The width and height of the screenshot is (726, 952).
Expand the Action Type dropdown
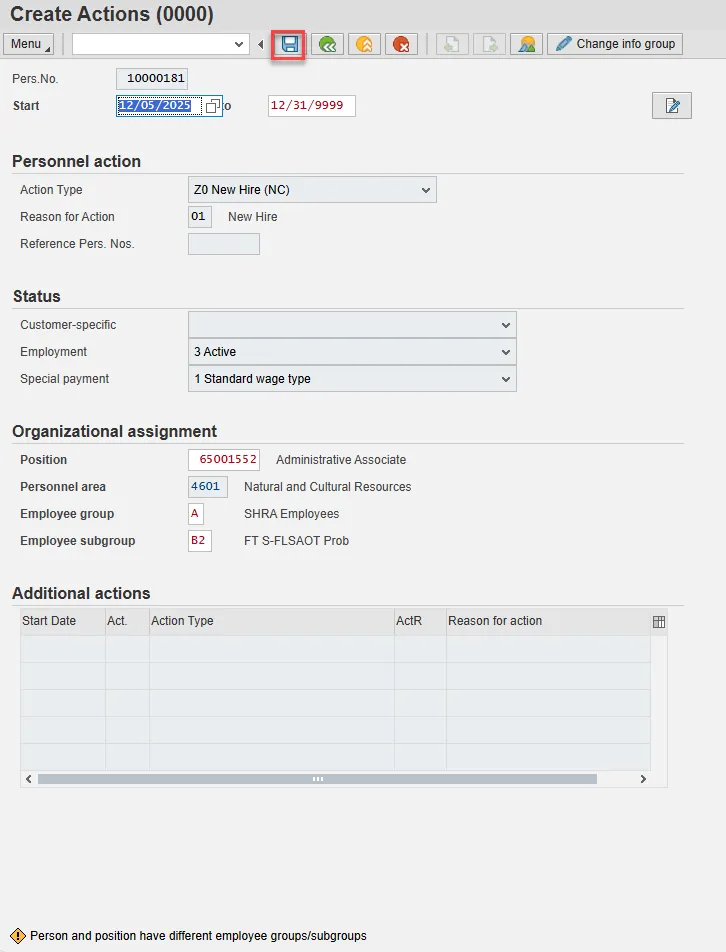(426, 190)
